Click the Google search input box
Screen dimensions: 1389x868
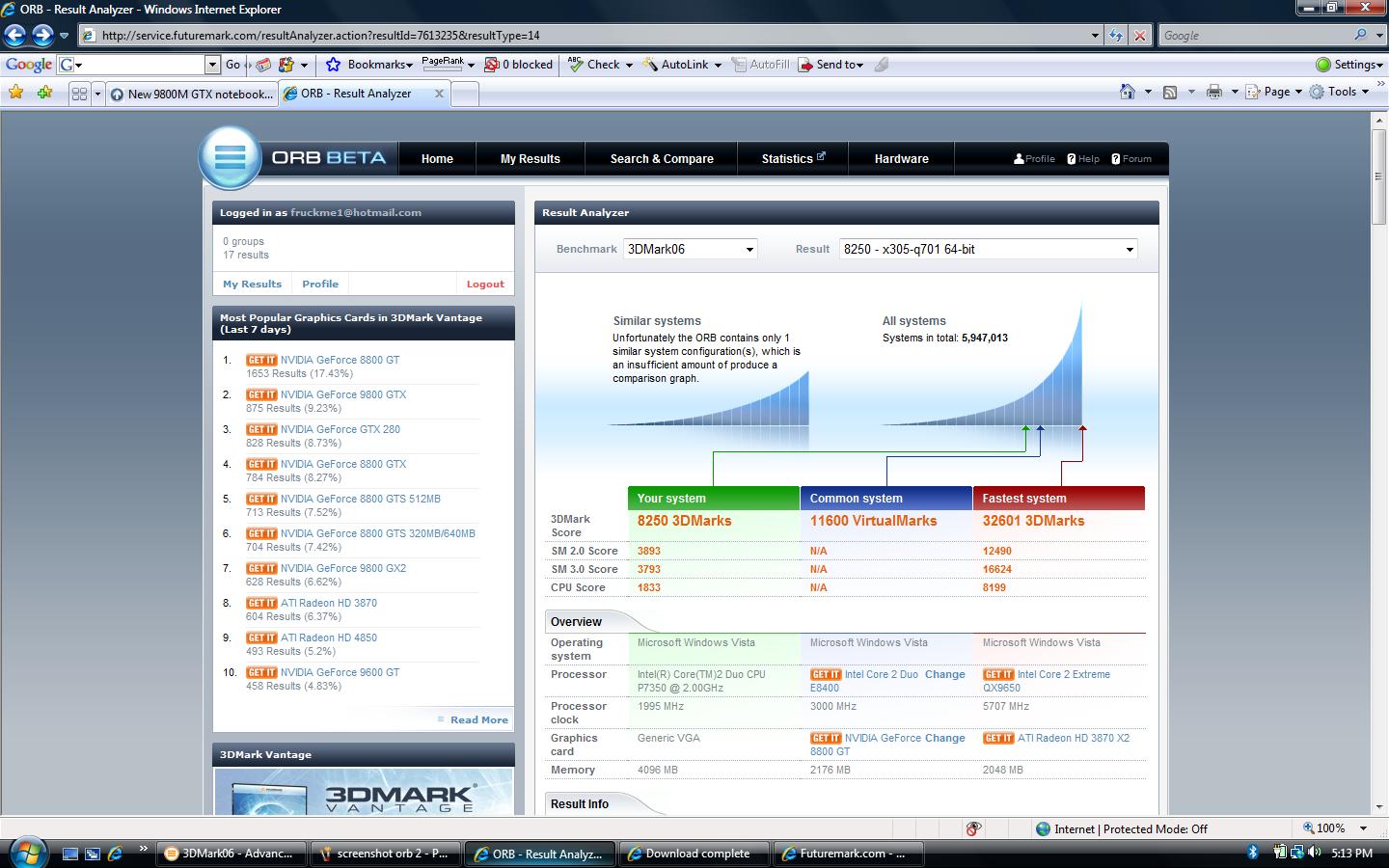point(1254,35)
